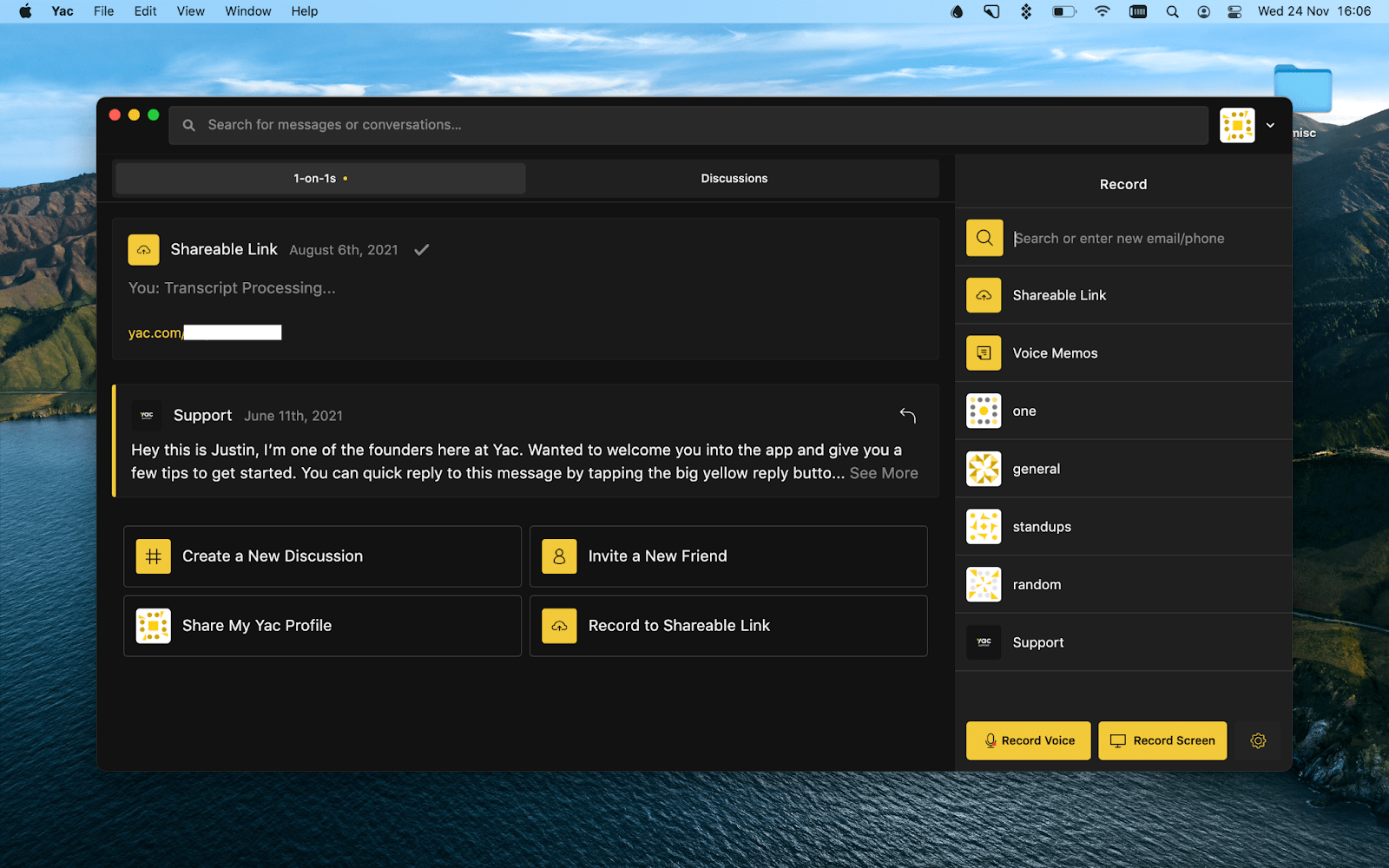This screenshot has width=1389, height=868.
Task: Open the Window menu
Action: (248, 11)
